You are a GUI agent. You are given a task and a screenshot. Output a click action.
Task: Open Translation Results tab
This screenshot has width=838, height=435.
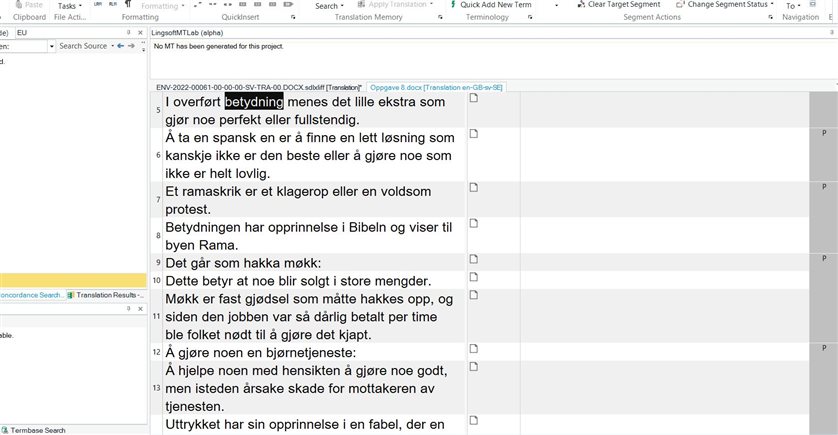tap(106, 295)
